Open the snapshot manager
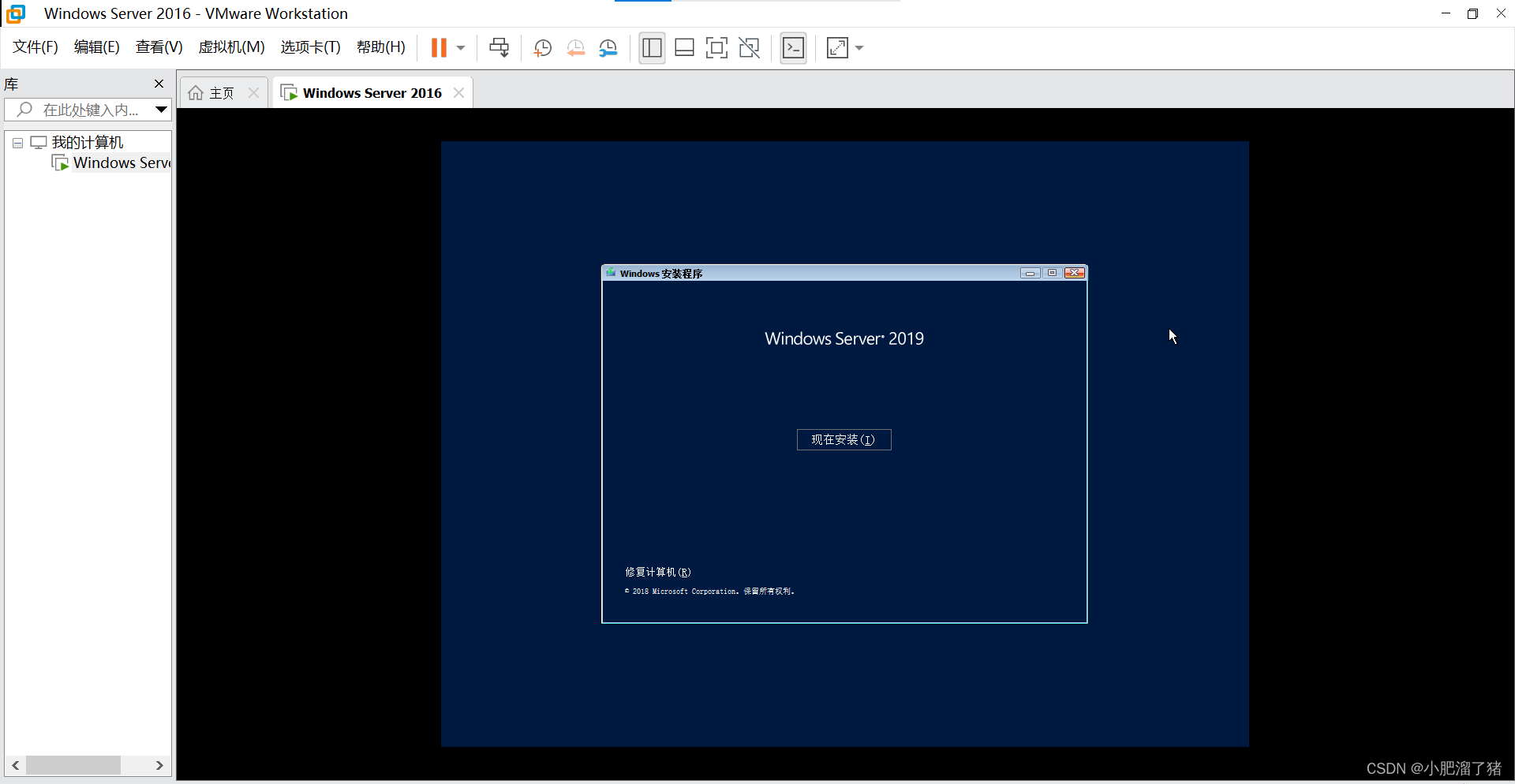1515x784 pixels. 608,48
